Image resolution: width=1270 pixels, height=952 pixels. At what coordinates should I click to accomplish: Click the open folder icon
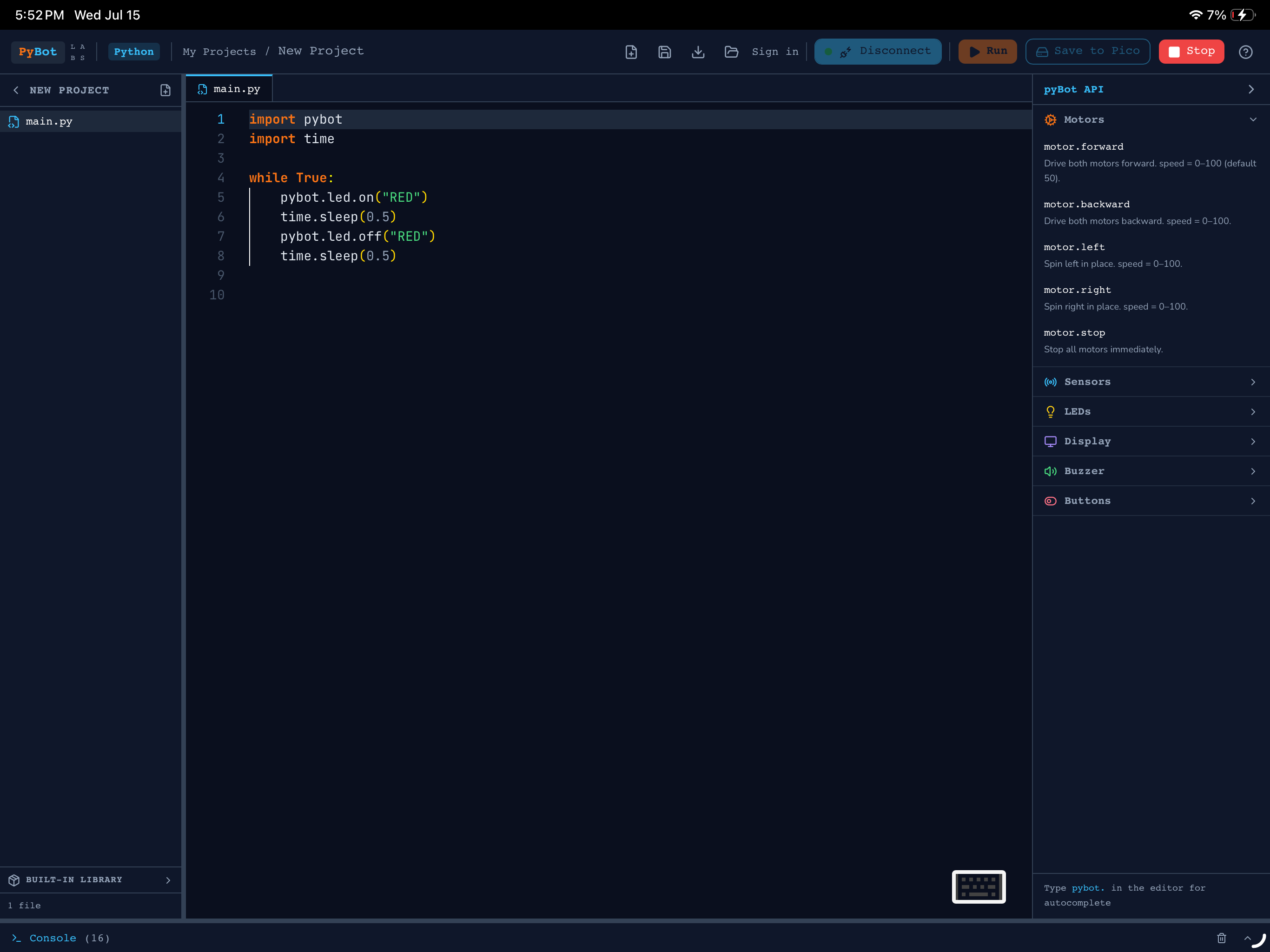coord(731,52)
